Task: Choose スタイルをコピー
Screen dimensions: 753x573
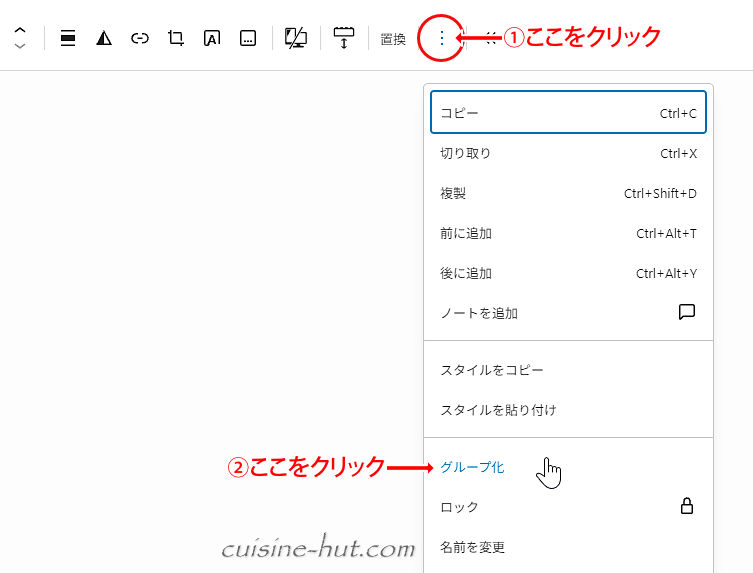Action: pos(568,370)
